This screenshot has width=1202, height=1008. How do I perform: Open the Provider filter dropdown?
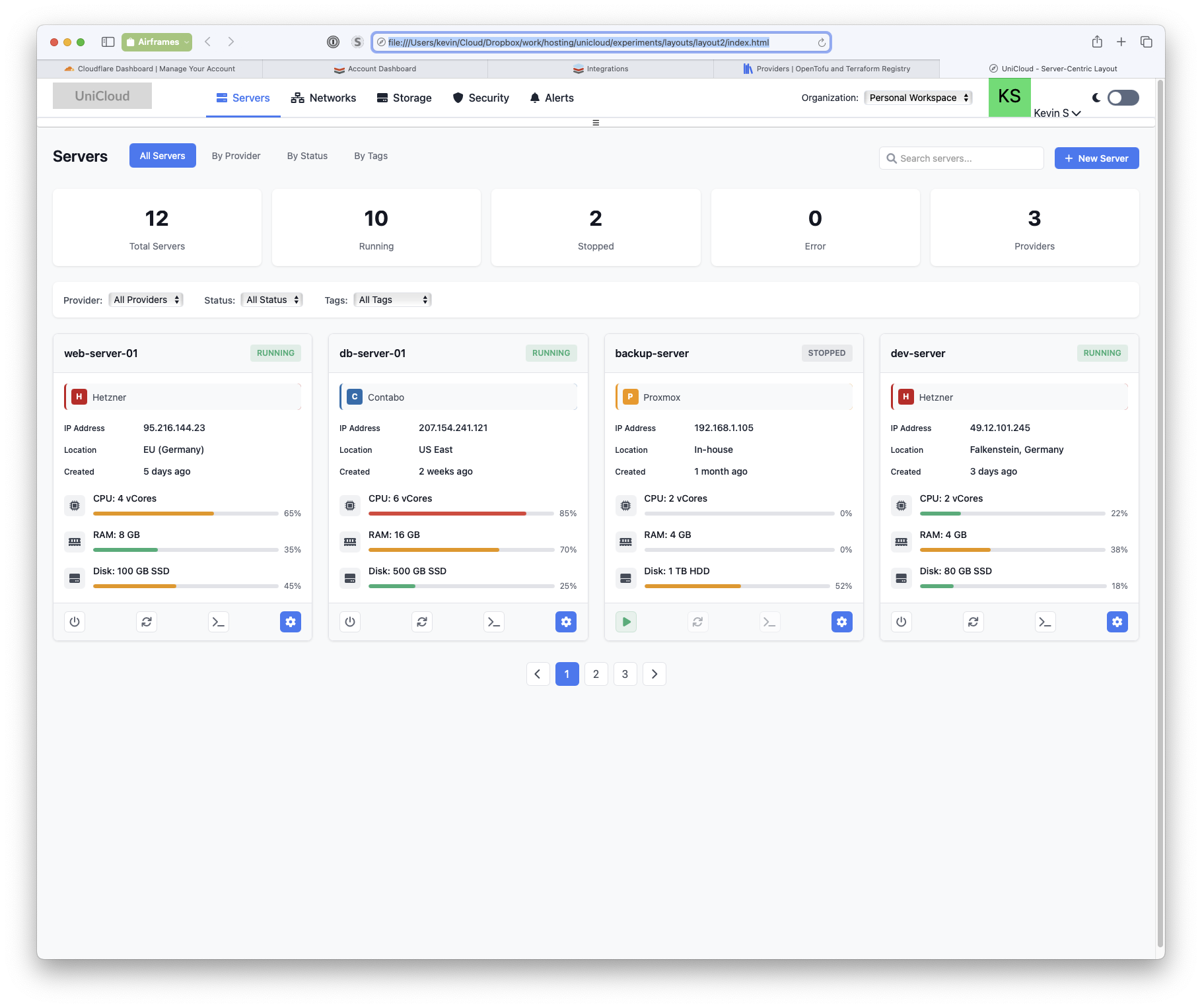(146, 300)
